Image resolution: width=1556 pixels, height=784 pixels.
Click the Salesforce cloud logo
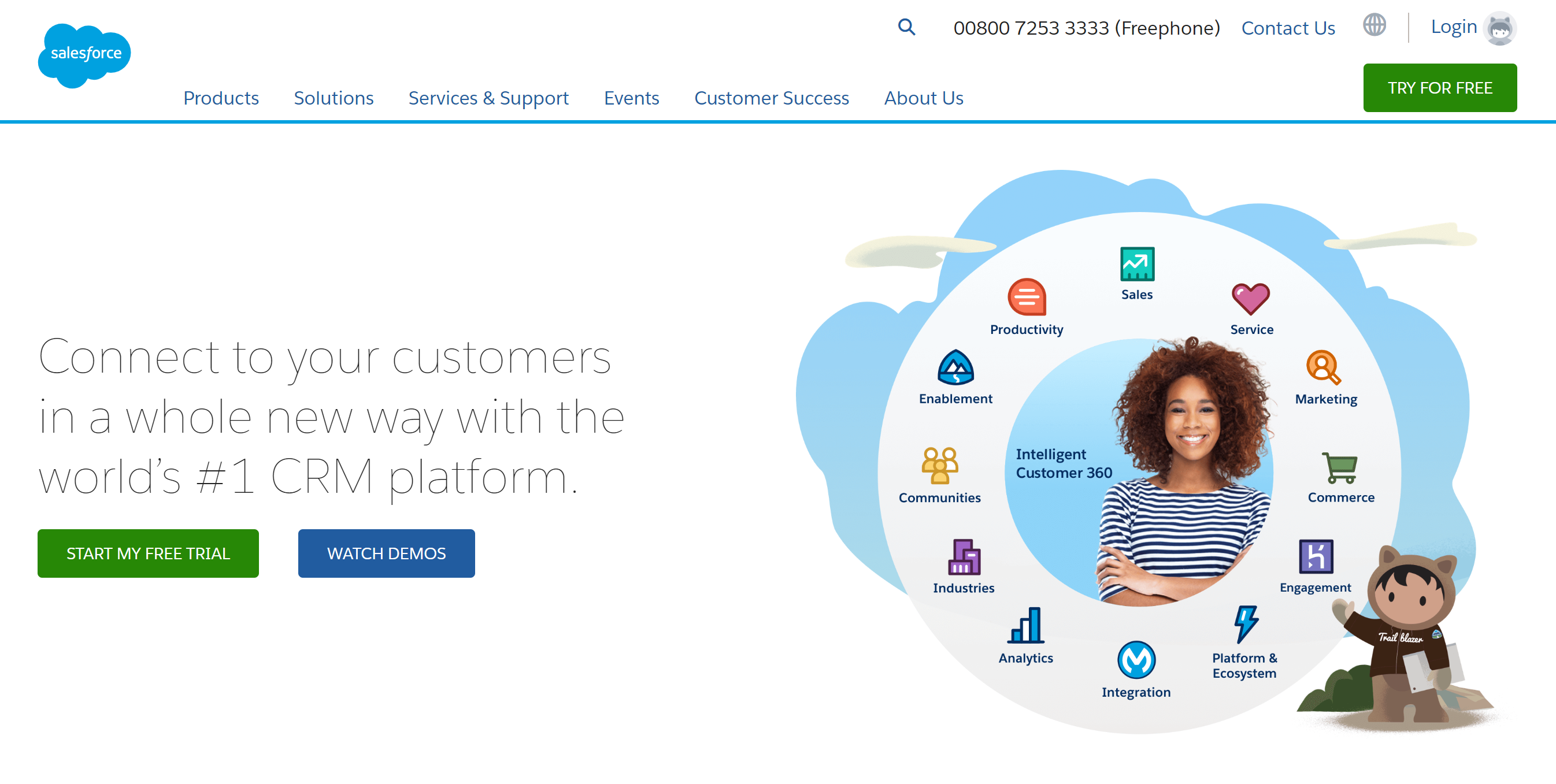coord(84,55)
